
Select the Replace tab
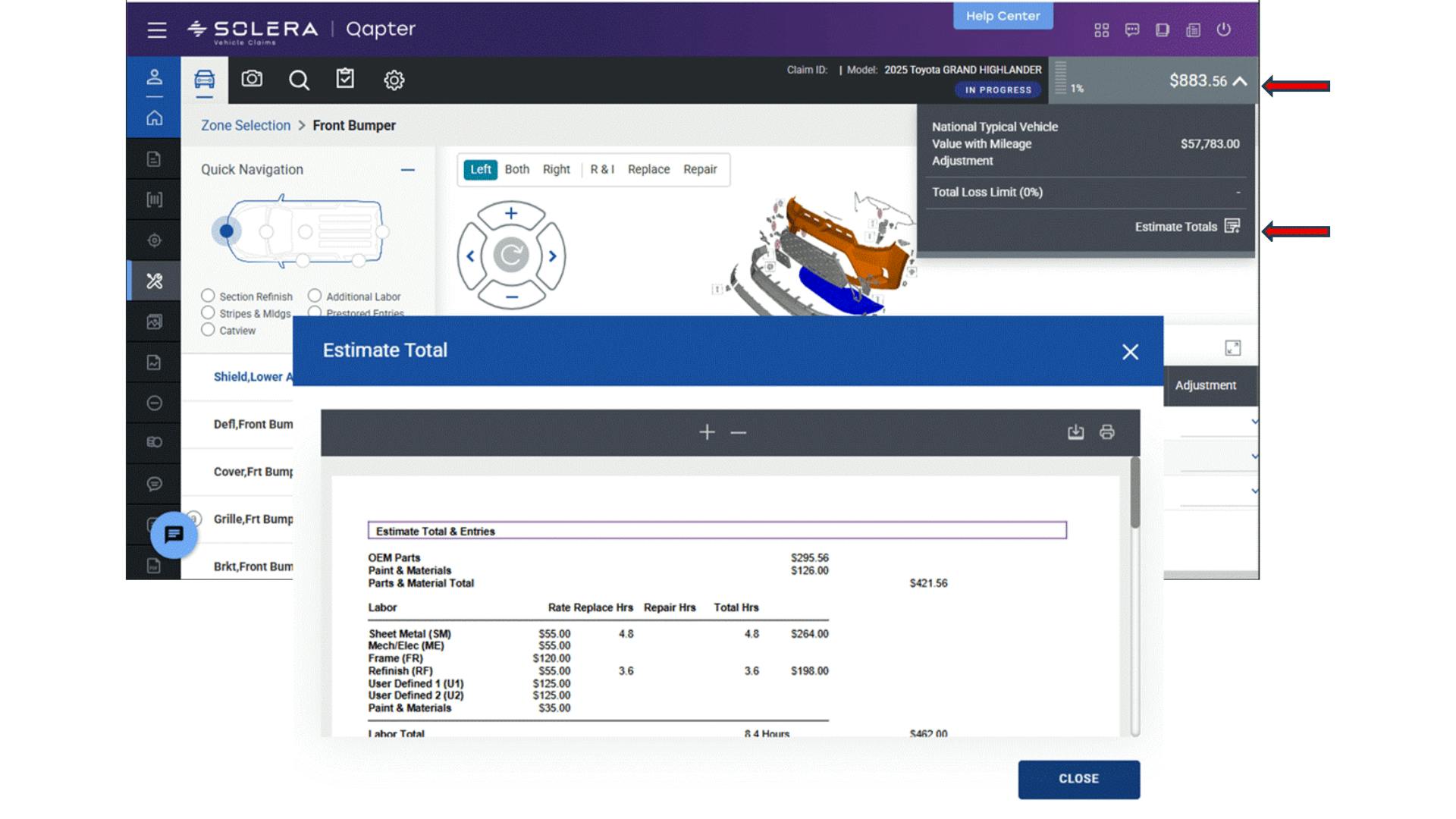tap(648, 169)
